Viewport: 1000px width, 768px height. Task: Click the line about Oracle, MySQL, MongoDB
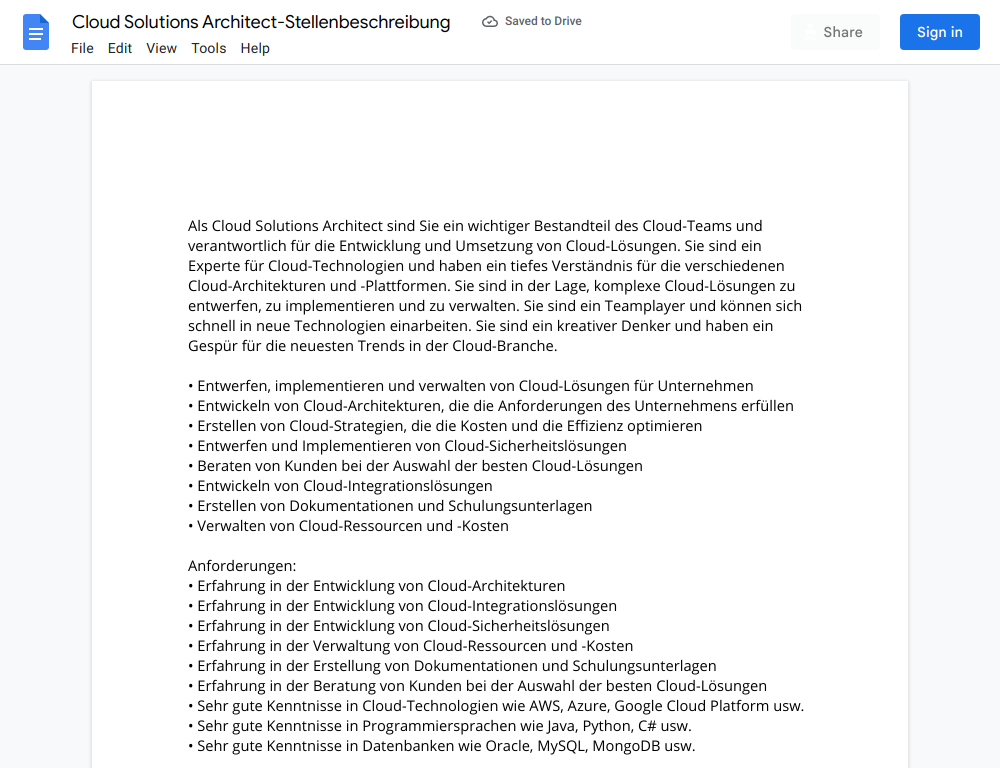point(441,746)
